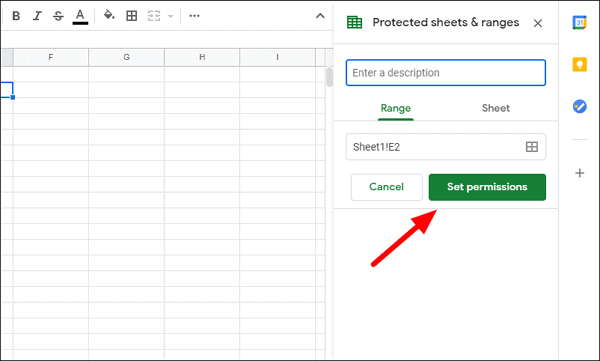
Task: Apply strikethrough formatting
Action: pos(58,16)
